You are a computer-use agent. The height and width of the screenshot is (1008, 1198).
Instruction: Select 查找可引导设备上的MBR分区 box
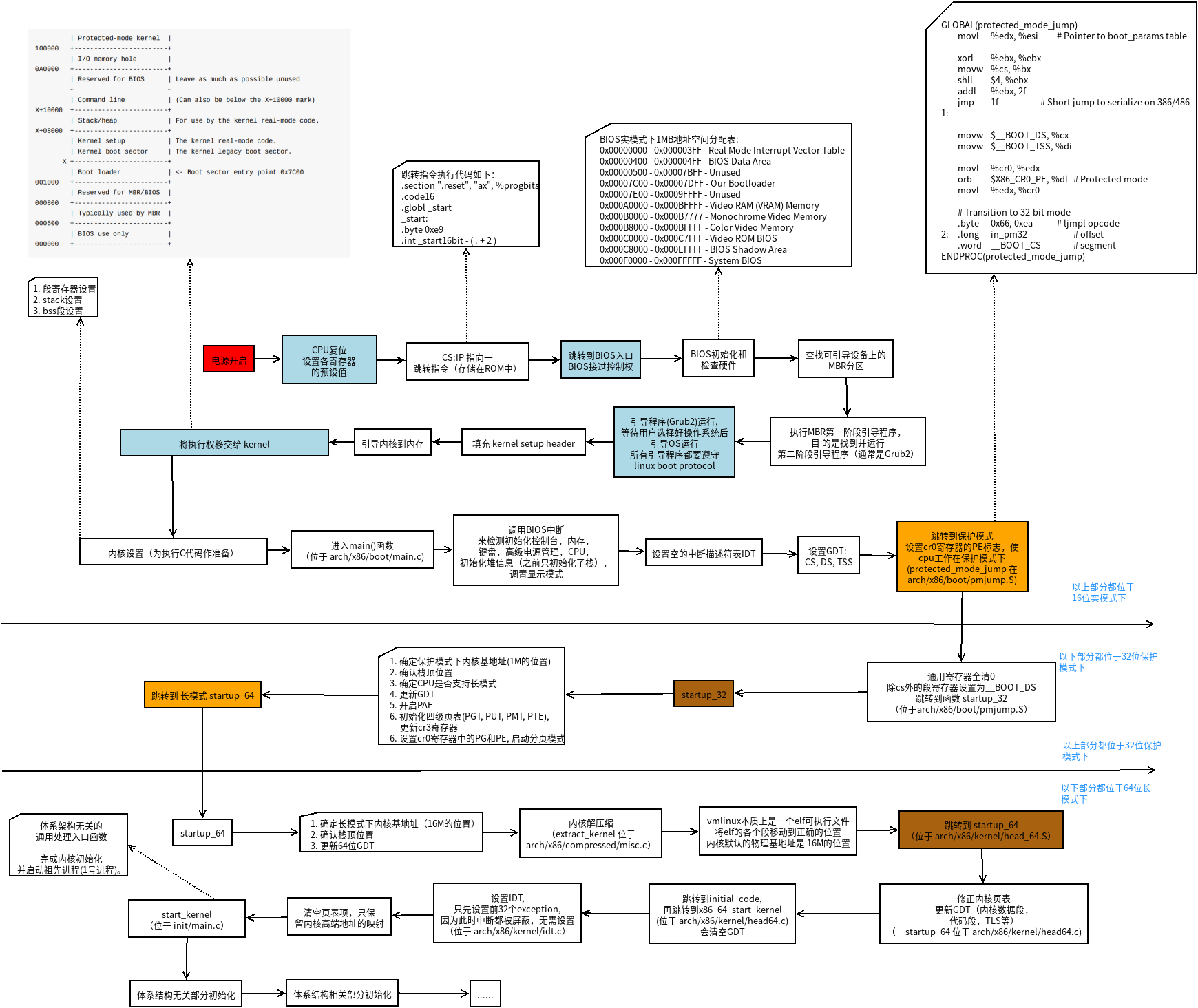coord(845,359)
